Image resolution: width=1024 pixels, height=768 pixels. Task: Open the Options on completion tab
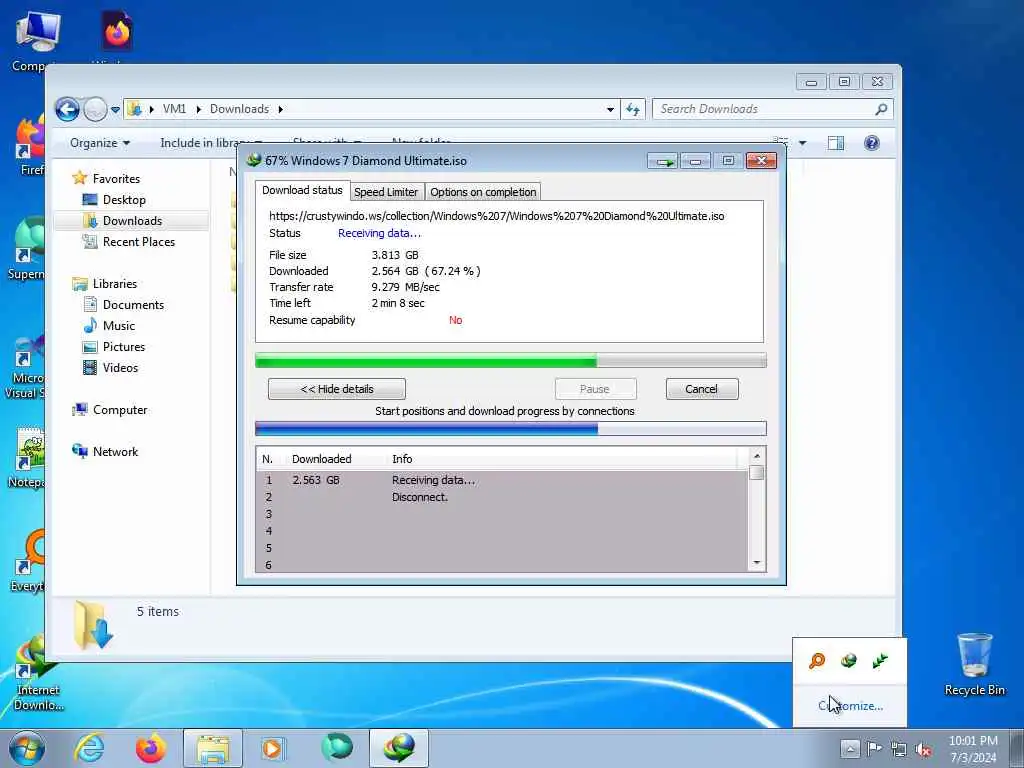483,192
